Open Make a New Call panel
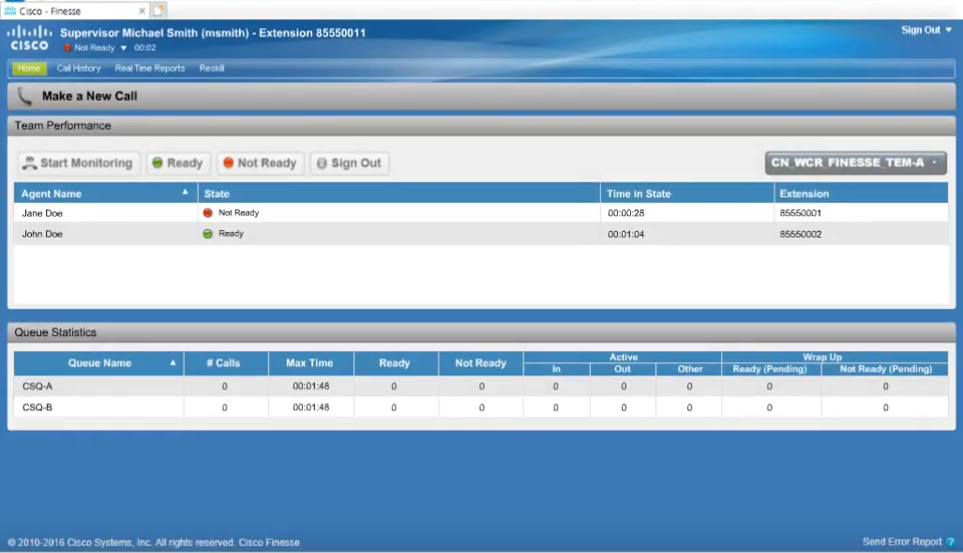 482,96
